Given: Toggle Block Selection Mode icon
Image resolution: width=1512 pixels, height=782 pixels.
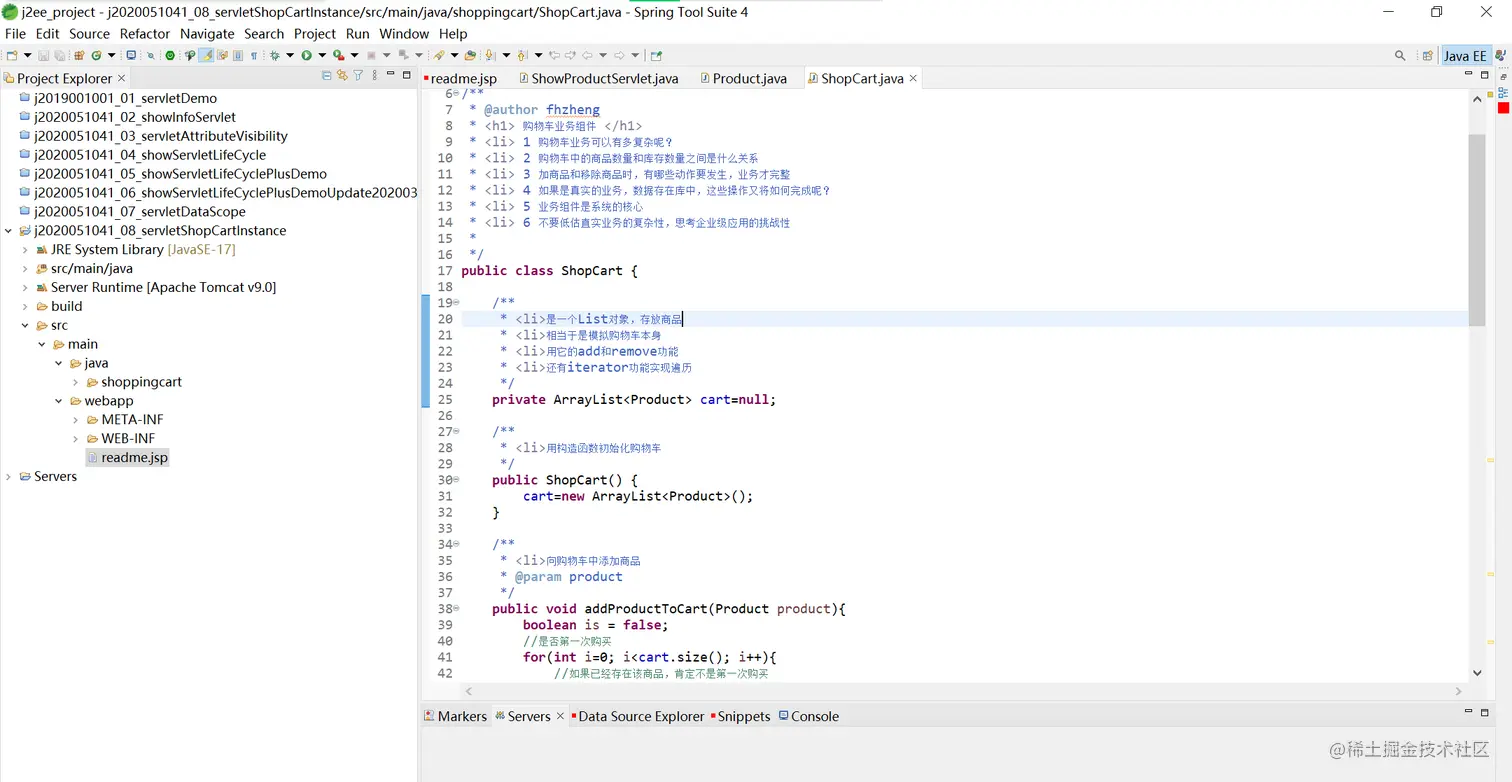Looking at the screenshot, I should tap(238, 55).
